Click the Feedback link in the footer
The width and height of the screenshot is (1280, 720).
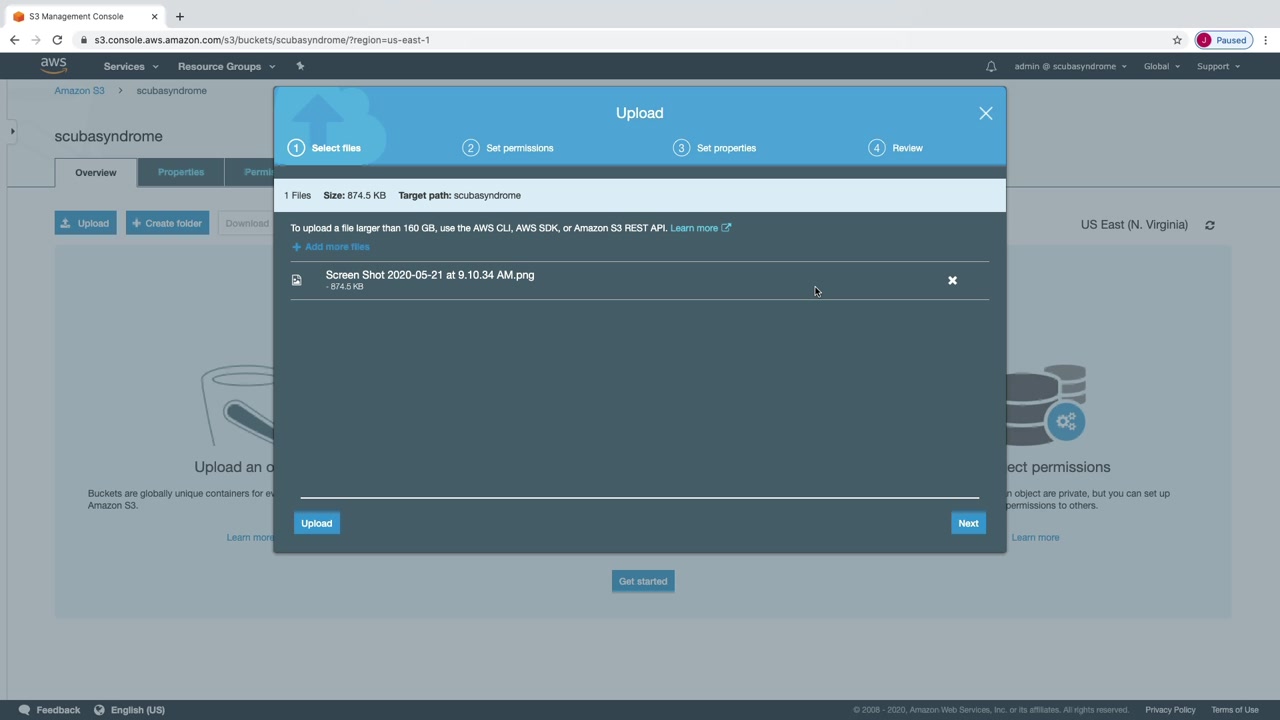click(58, 710)
